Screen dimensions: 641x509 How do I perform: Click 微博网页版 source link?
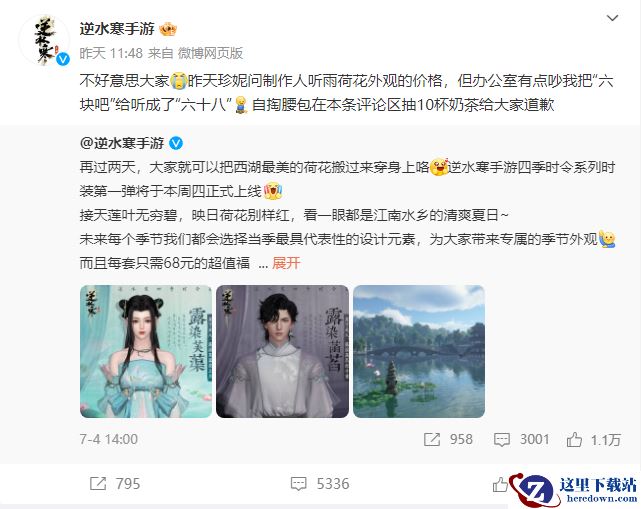click(211, 53)
